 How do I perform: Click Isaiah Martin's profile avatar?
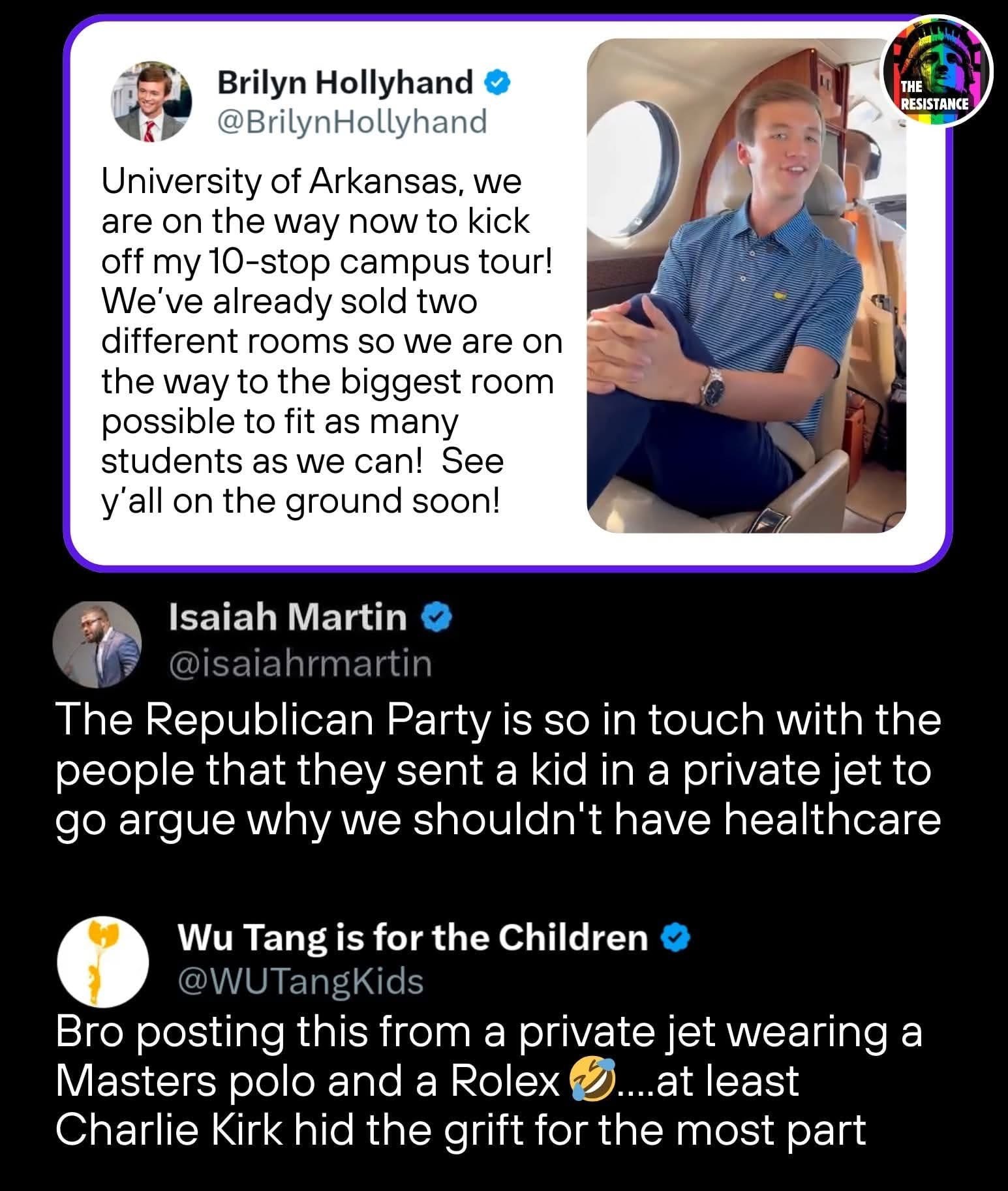[97, 643]
